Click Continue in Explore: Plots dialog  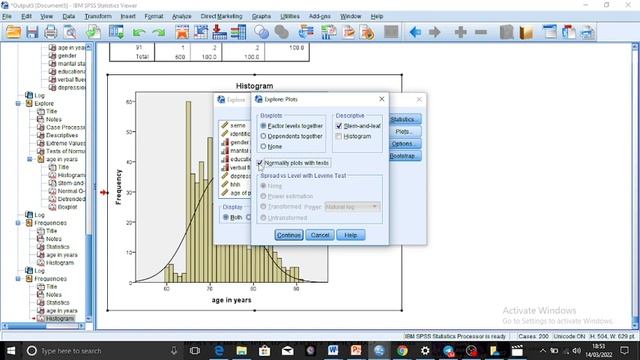289,235
